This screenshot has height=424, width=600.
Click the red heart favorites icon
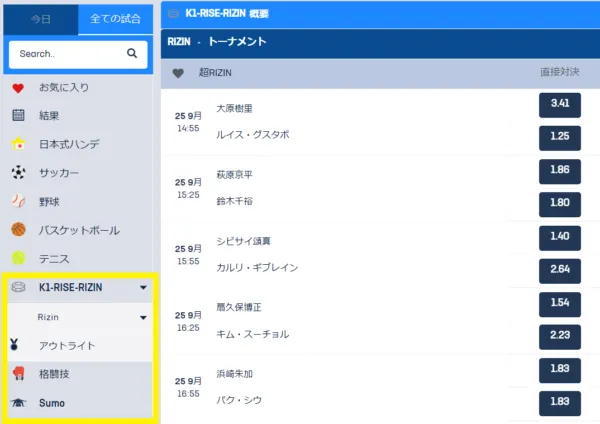click(18, 87)
